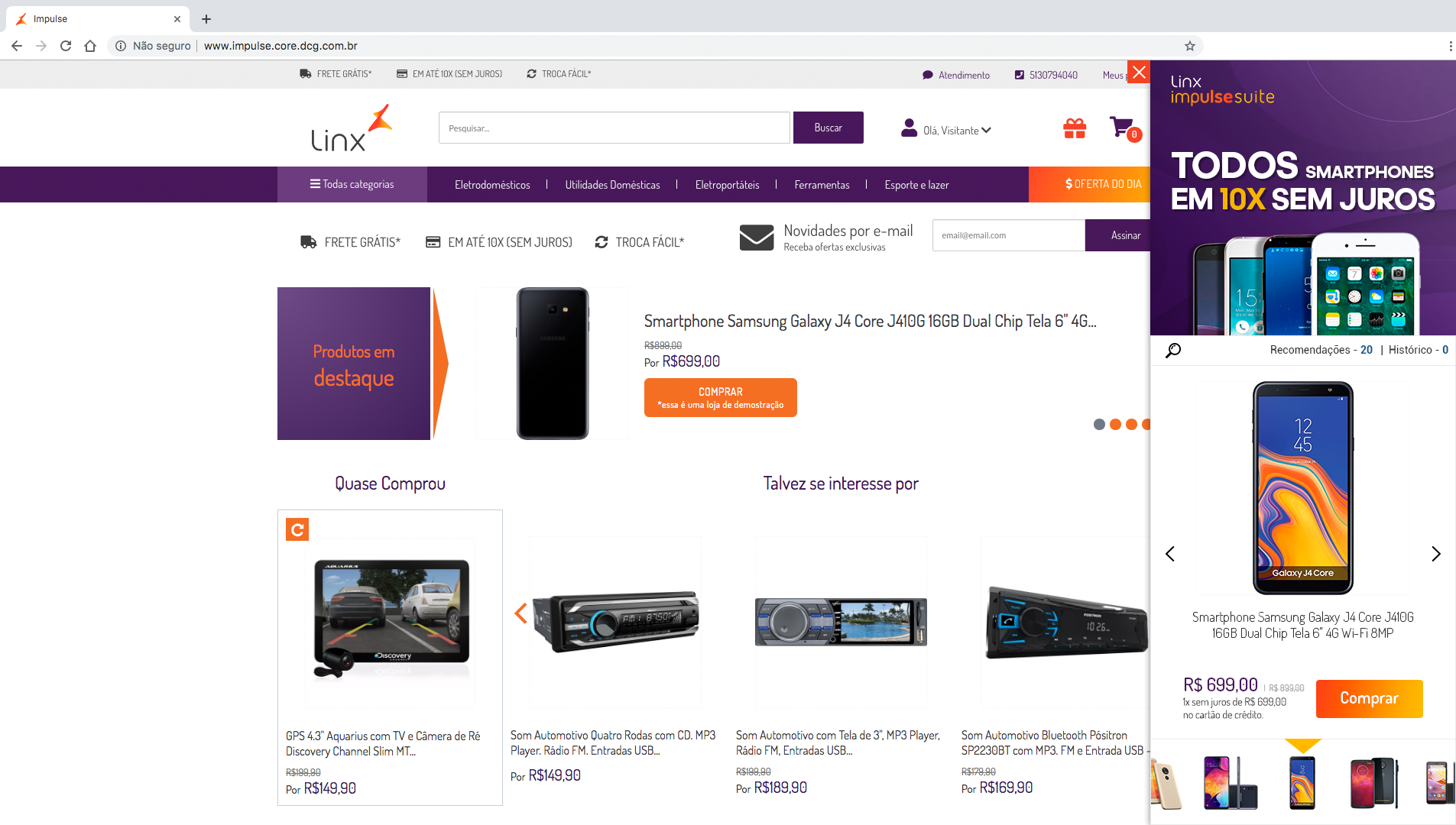Open Smartphone Samsung Galaxy J4 Core title link
The height and width of the screenshot is (825, 1456).
pos(870,321)
